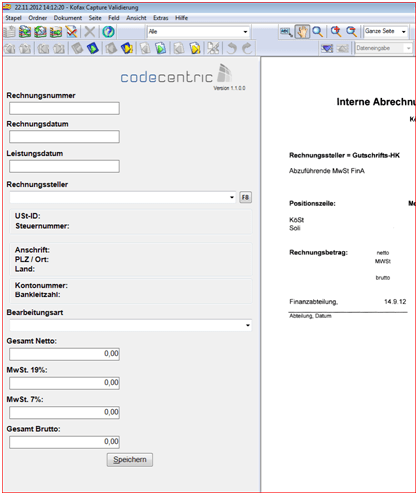Click the gray undo curved arrow icon
The image size is (418, 495).
(x=232, y=48)
